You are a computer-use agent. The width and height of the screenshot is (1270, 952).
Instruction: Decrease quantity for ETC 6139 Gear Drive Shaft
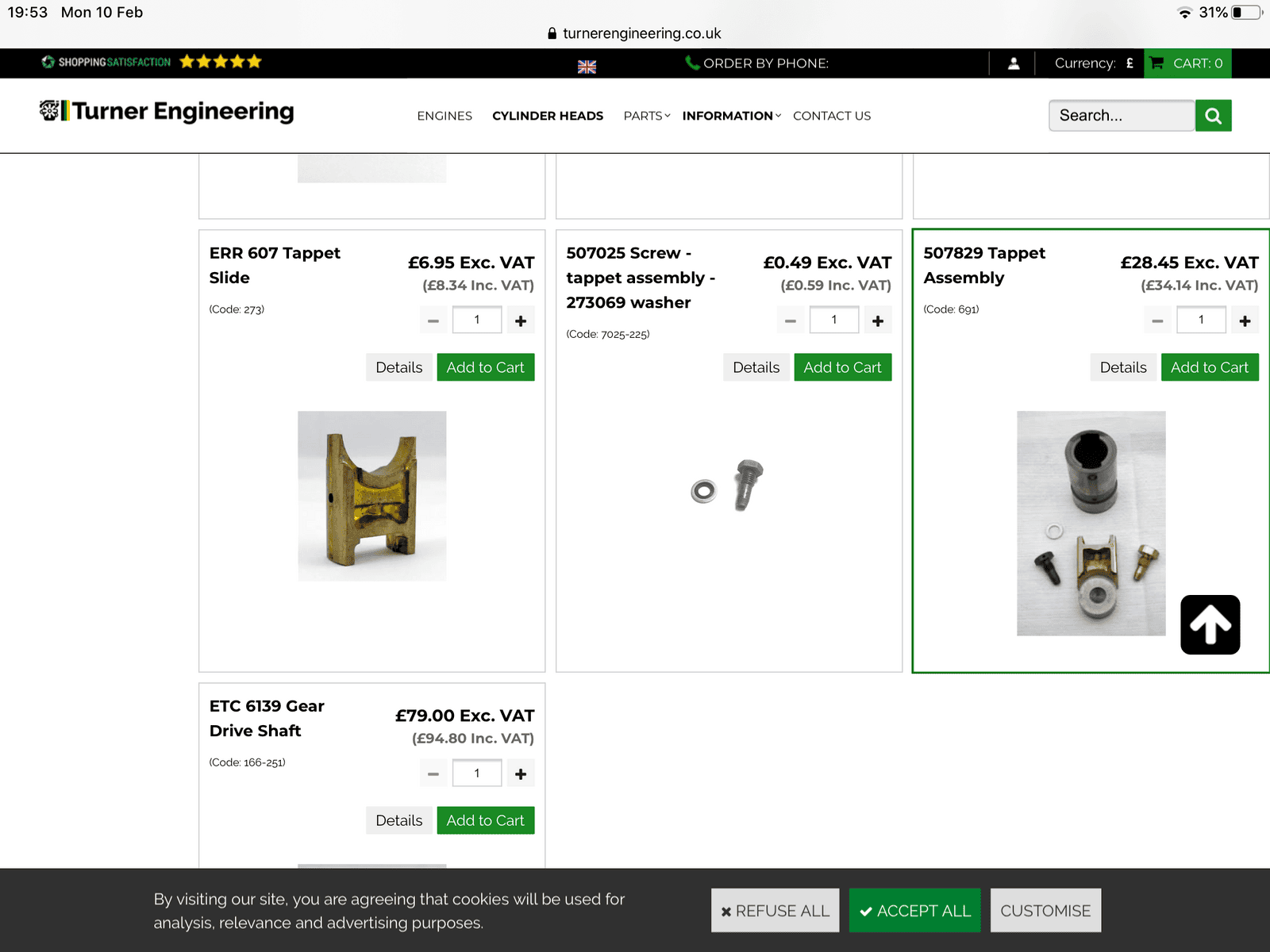coord(433,773)
